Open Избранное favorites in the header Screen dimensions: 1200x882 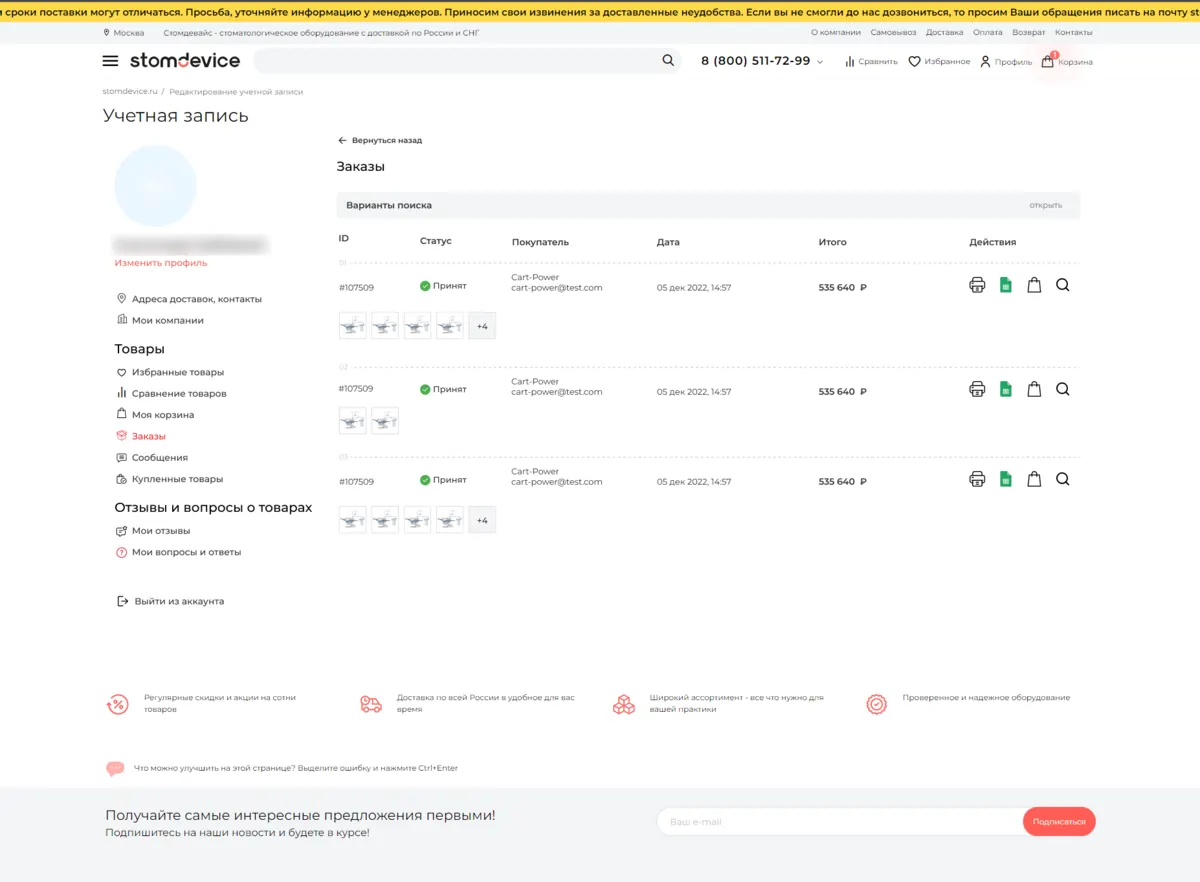pos(939,62)
